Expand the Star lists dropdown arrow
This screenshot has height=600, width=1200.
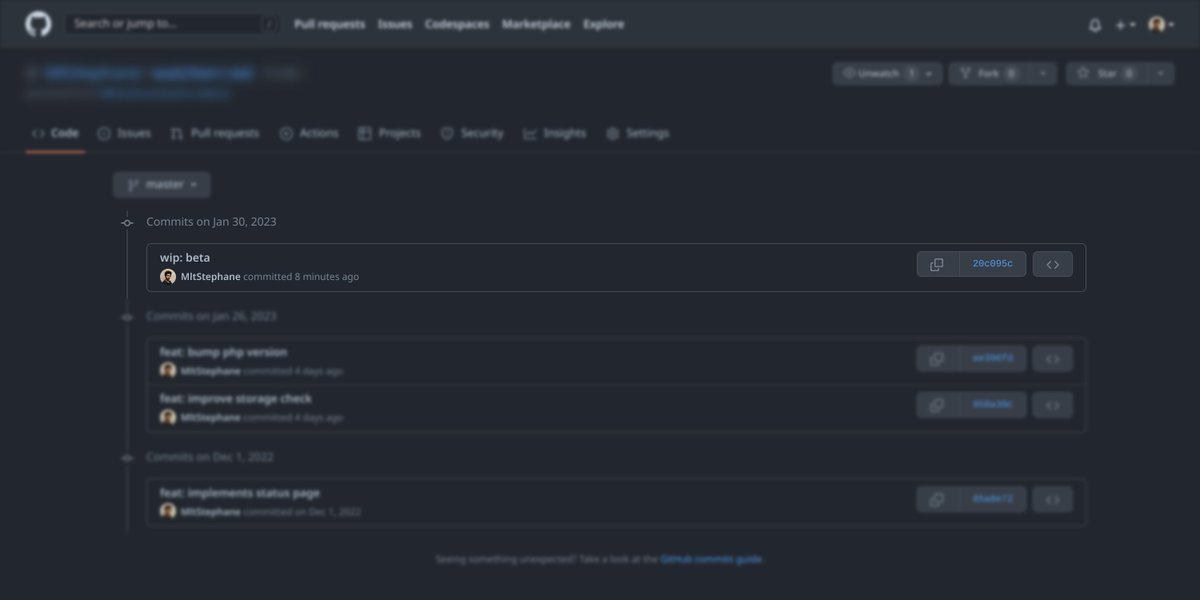tap(1160, 73)
